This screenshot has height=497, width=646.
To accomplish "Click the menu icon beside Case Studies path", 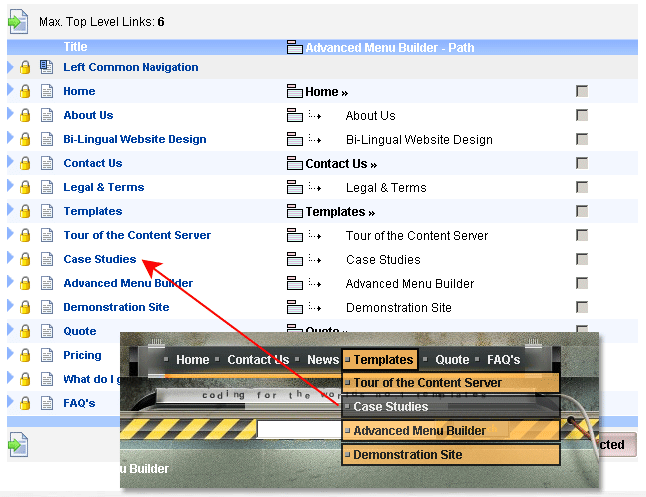I will [295, 259].
